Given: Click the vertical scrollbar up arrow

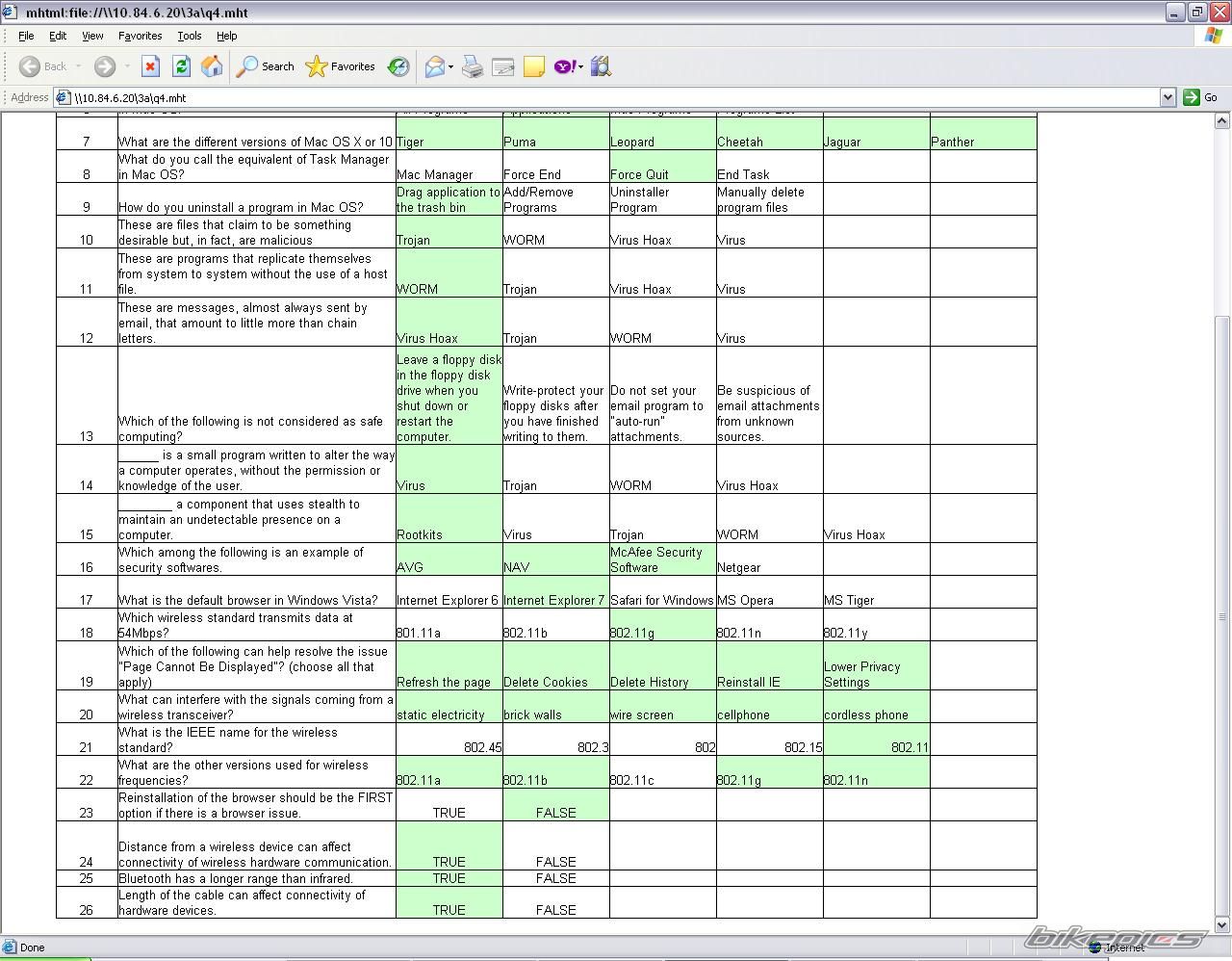Looking at the screenshot, I should coord(1222,120).
